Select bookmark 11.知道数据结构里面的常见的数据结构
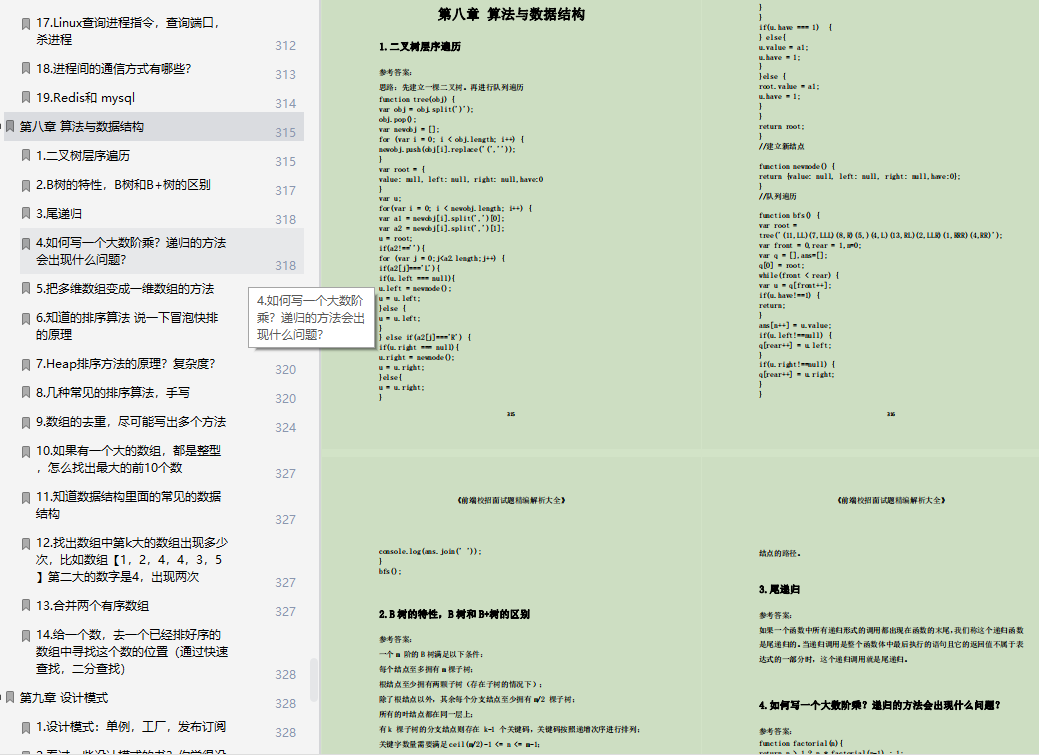 pyautogui.click(x=128, y=505)
